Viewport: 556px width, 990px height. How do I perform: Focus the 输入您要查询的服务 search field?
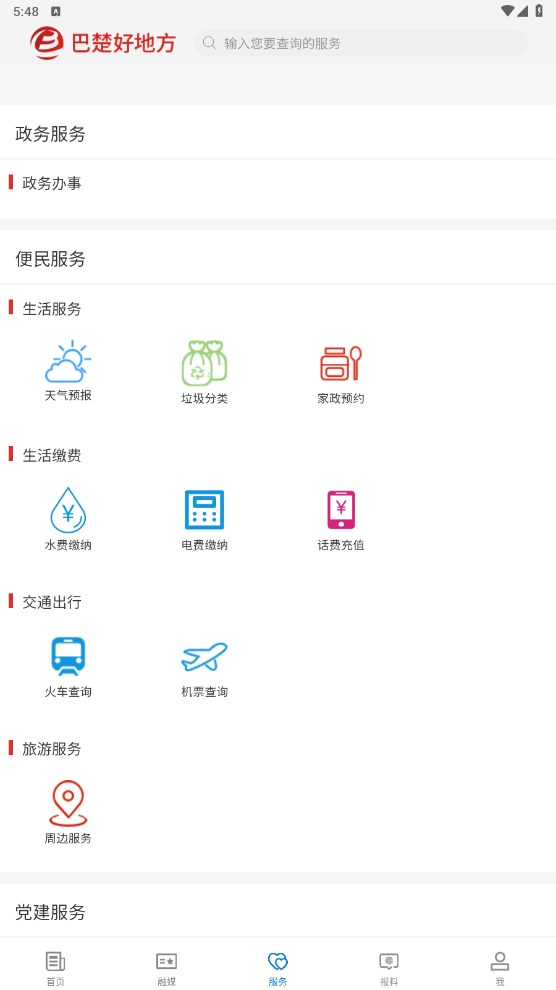[x=361, y=43]
